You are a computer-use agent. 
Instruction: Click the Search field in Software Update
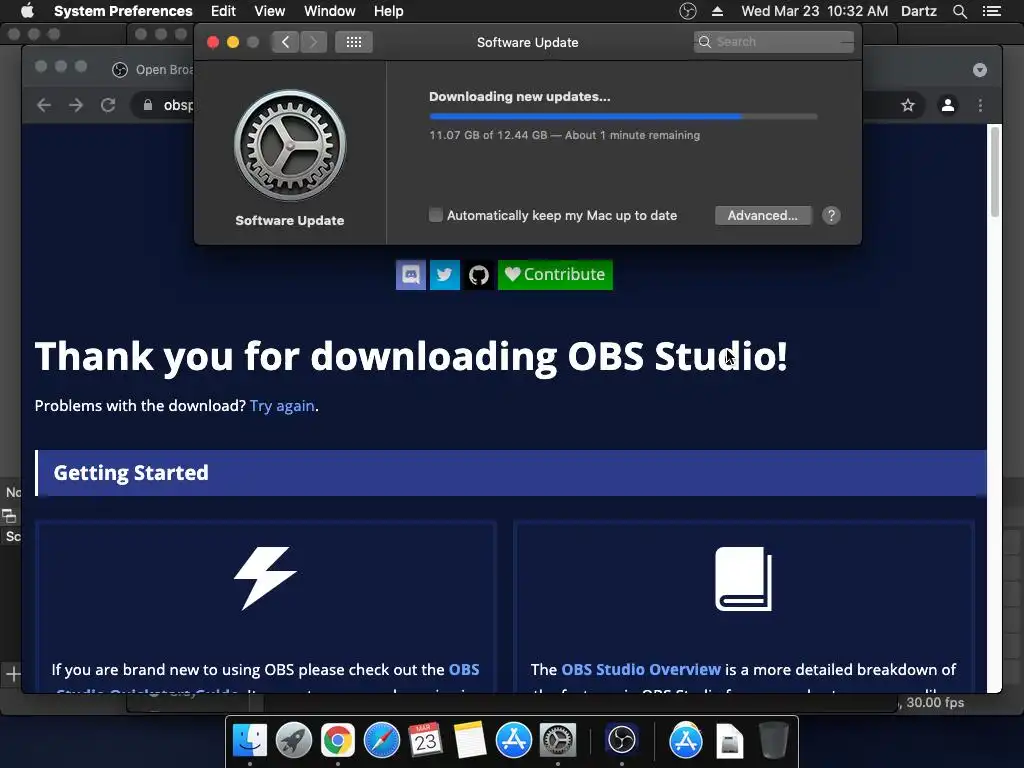click(774, 42)
